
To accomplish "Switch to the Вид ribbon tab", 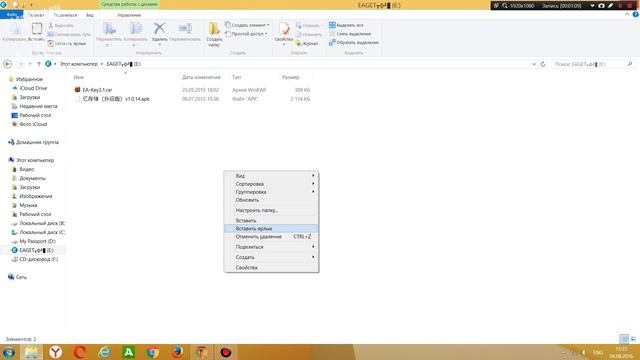I will pos(90,15).
